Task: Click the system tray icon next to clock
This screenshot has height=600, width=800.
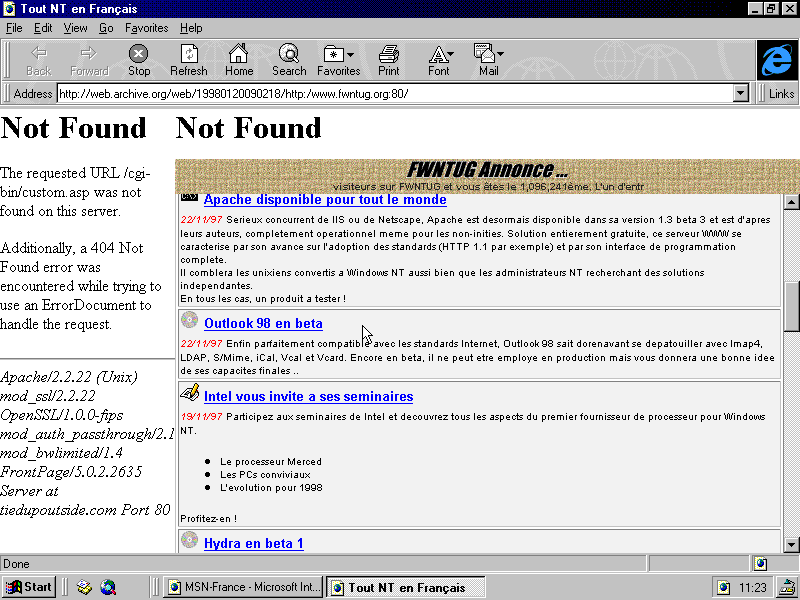Action: click(786, 587)
